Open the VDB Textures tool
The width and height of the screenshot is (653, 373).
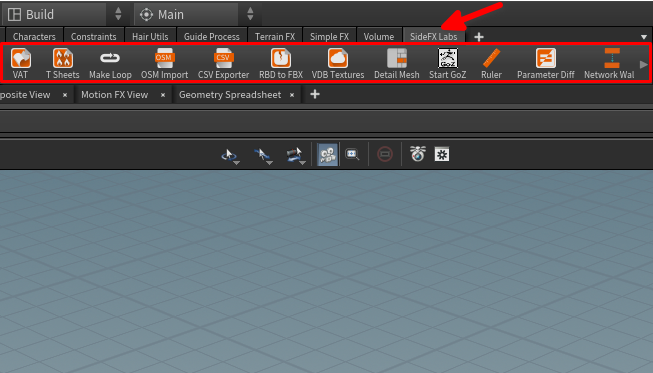coord(338,63)
